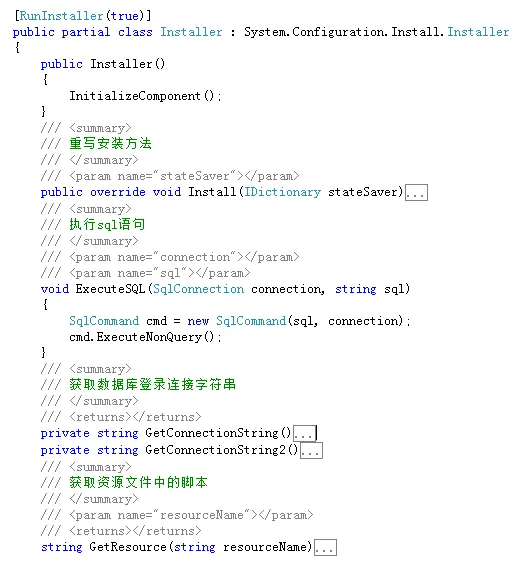The height and width of the screenshot is (565, 522).
Task: Expand collapsed Install method body
Action: 416,192
